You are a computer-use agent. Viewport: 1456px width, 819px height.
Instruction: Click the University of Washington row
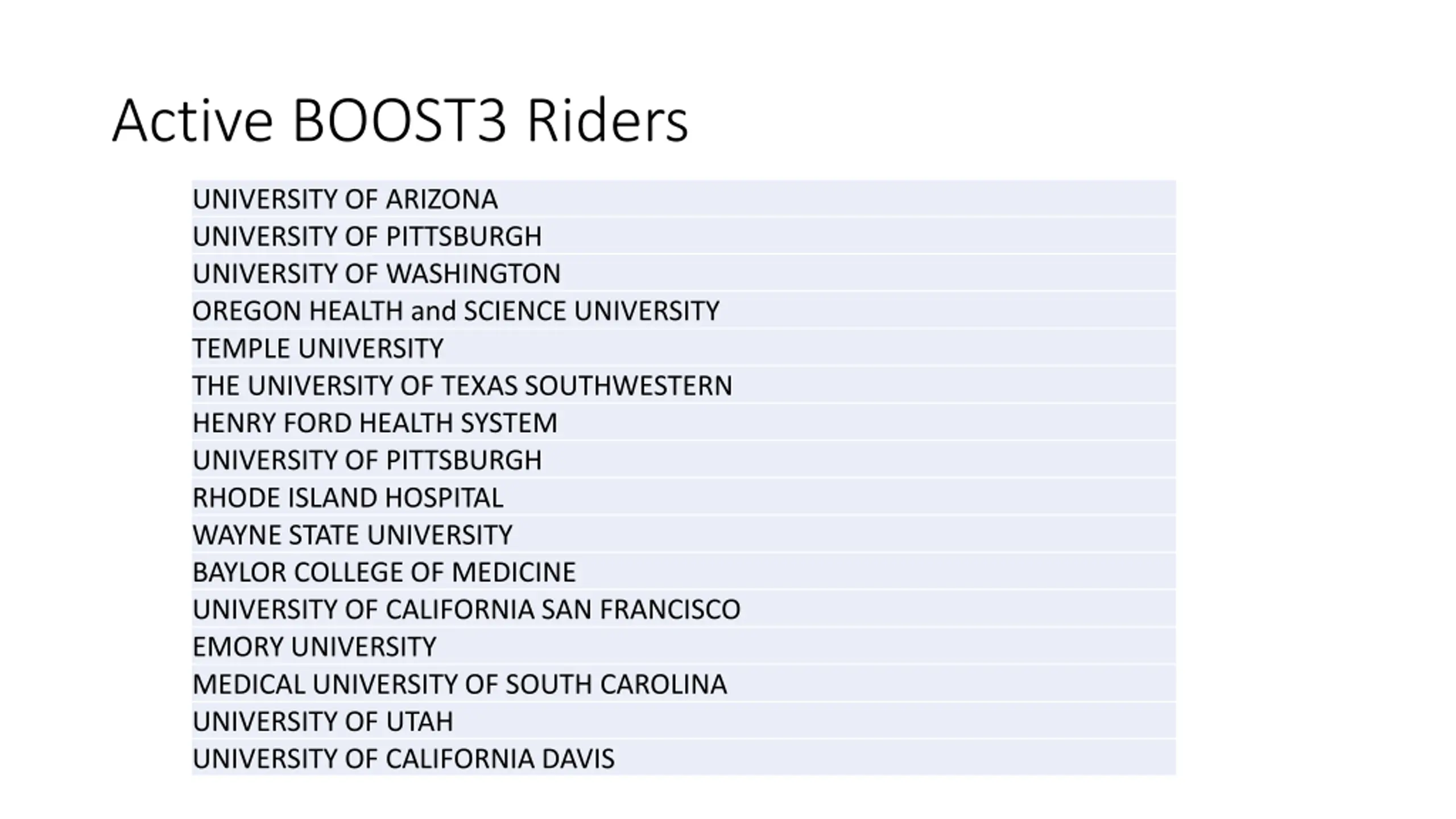click(684, 274)
